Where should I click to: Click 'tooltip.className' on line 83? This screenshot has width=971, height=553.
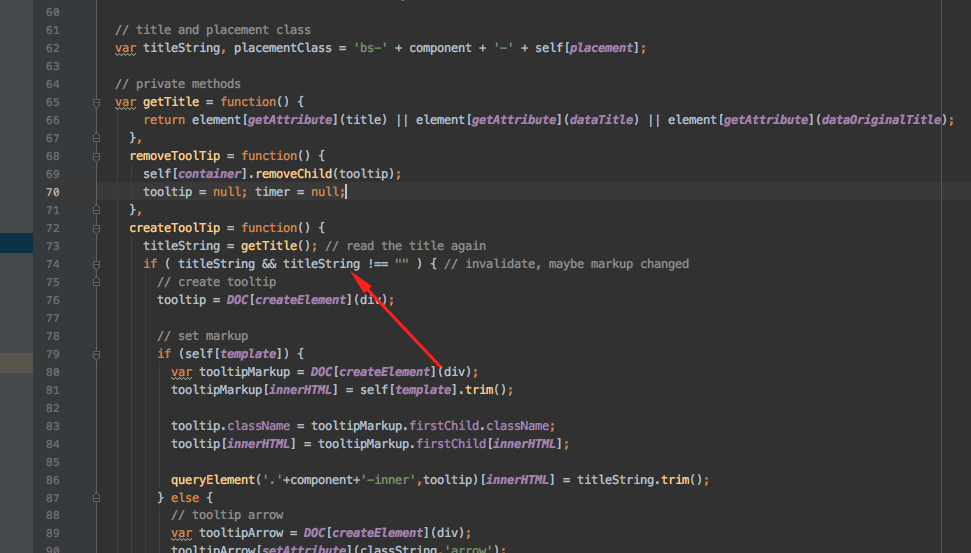[x=230, y=425]
